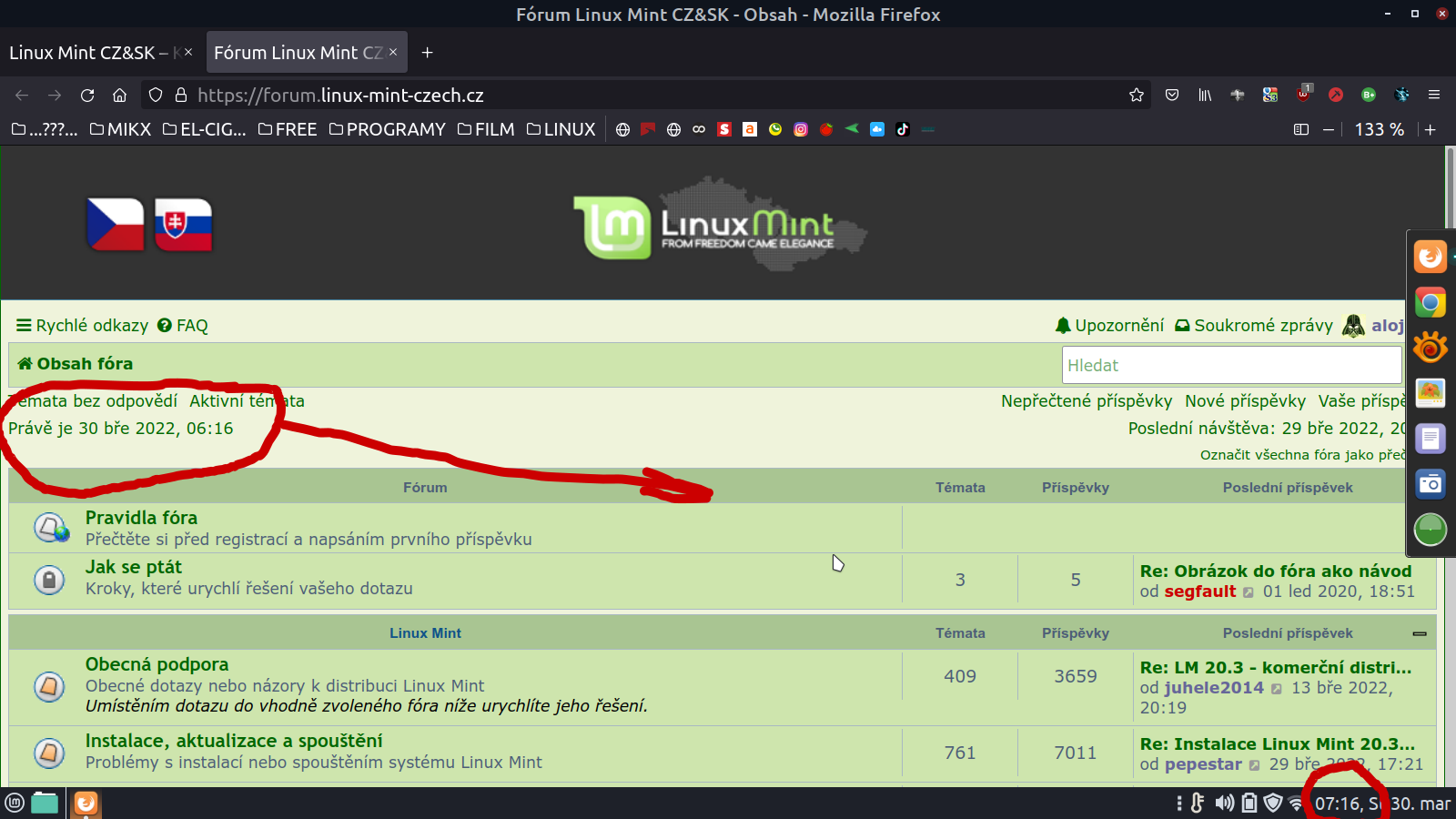Viewport: 1456px width, 819px height.
Task: Open the PROGRAMY bookmarks folder
Action: tap(388, 129)
